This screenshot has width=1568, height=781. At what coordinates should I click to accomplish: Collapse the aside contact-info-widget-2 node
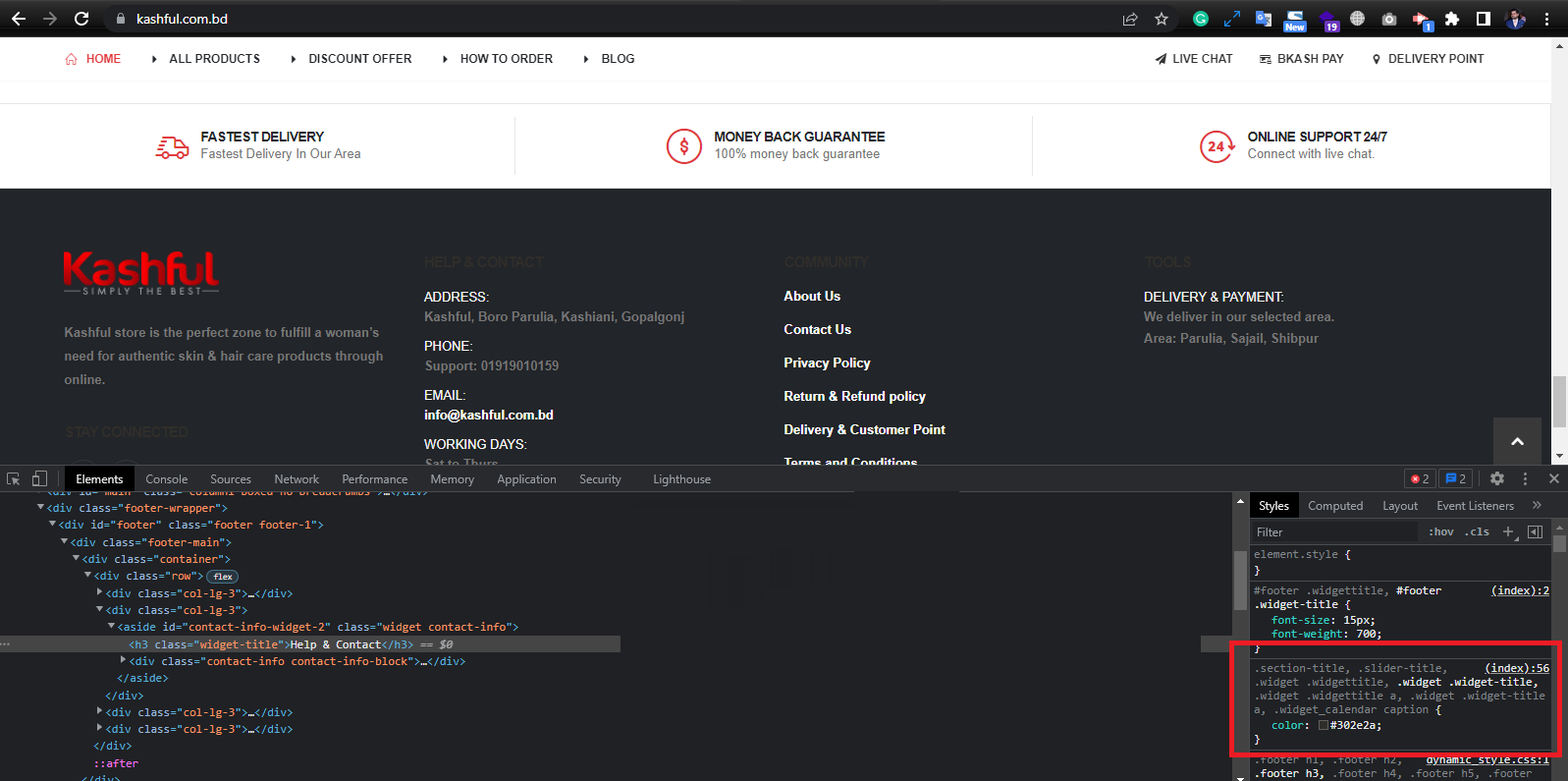coord(112,626)
